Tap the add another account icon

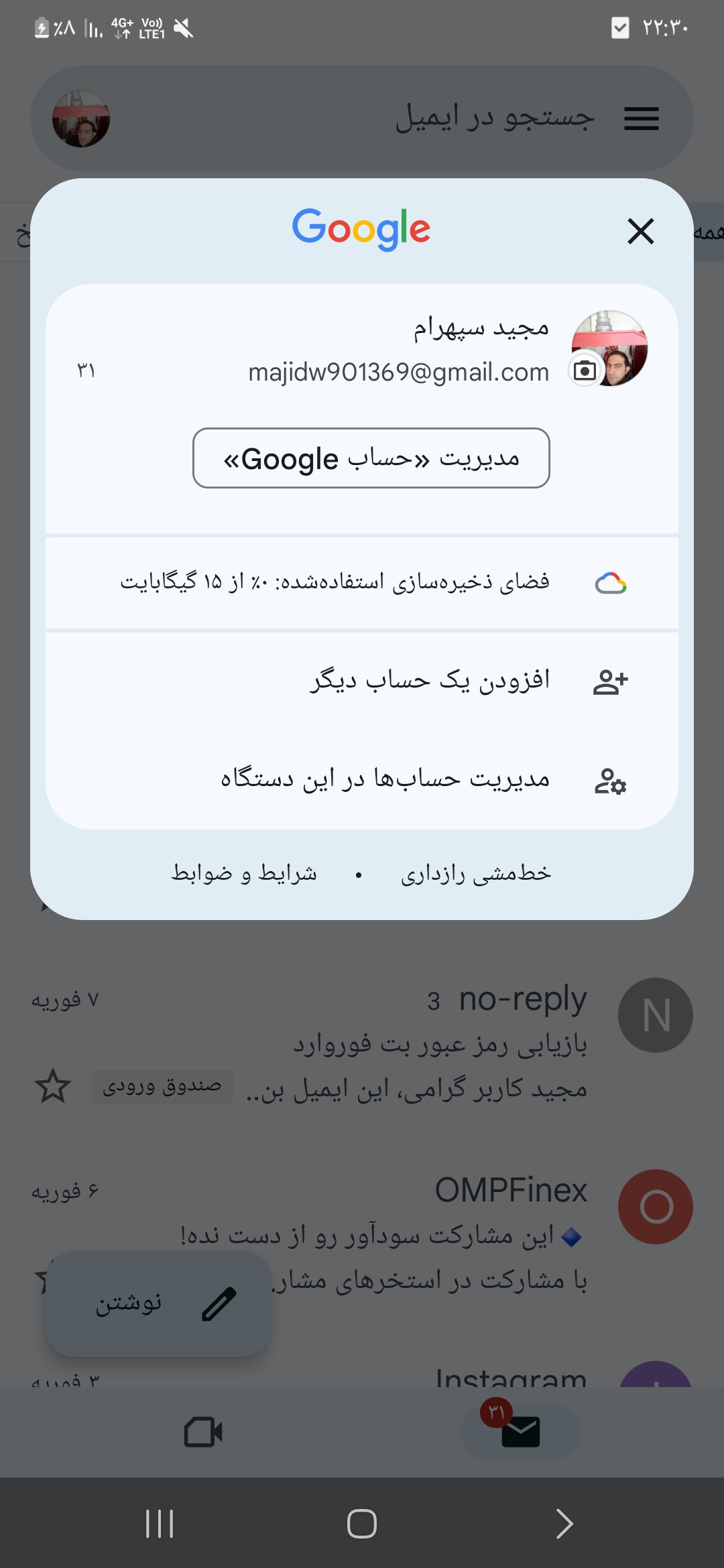coord(611,681)
